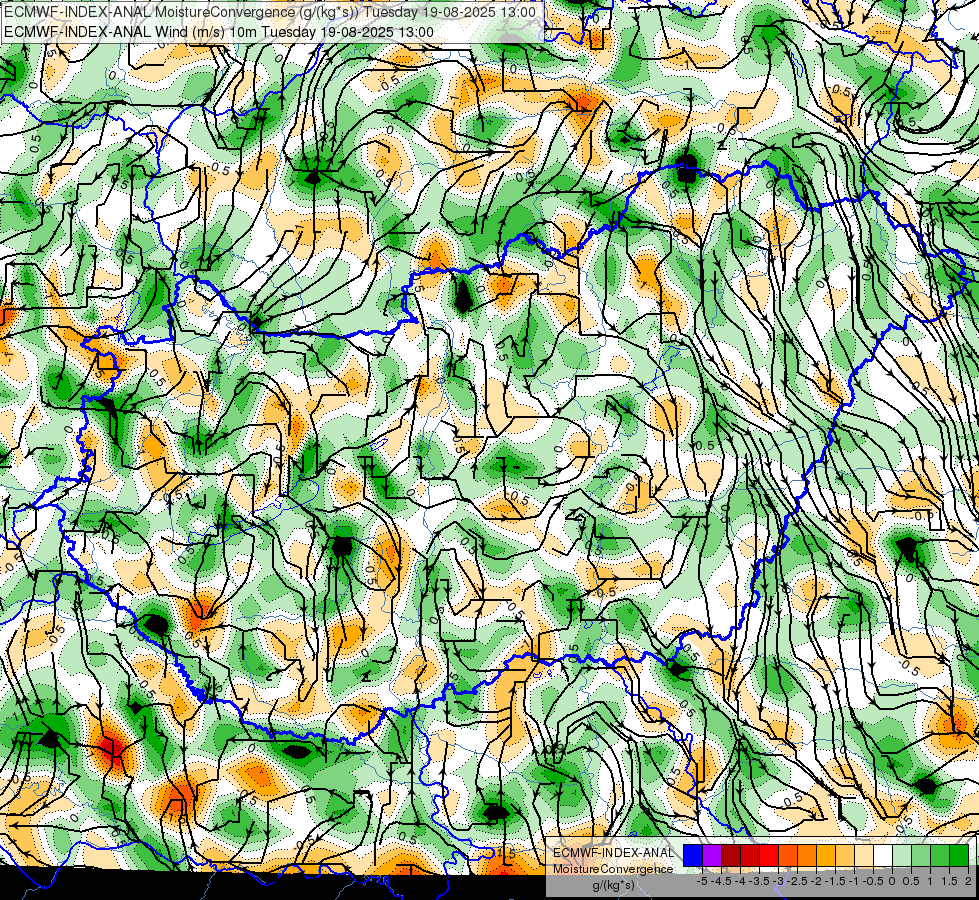Click the g/(kg*s) unit label in legend
The height and width of the screenshot is (900, 979).
click(x=614, y=886)
